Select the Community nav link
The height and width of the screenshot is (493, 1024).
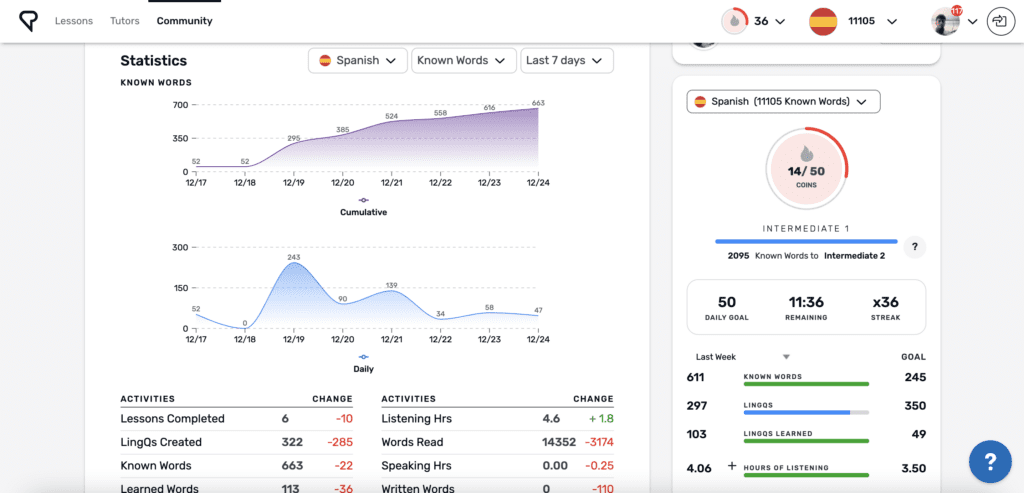(184, 21)
